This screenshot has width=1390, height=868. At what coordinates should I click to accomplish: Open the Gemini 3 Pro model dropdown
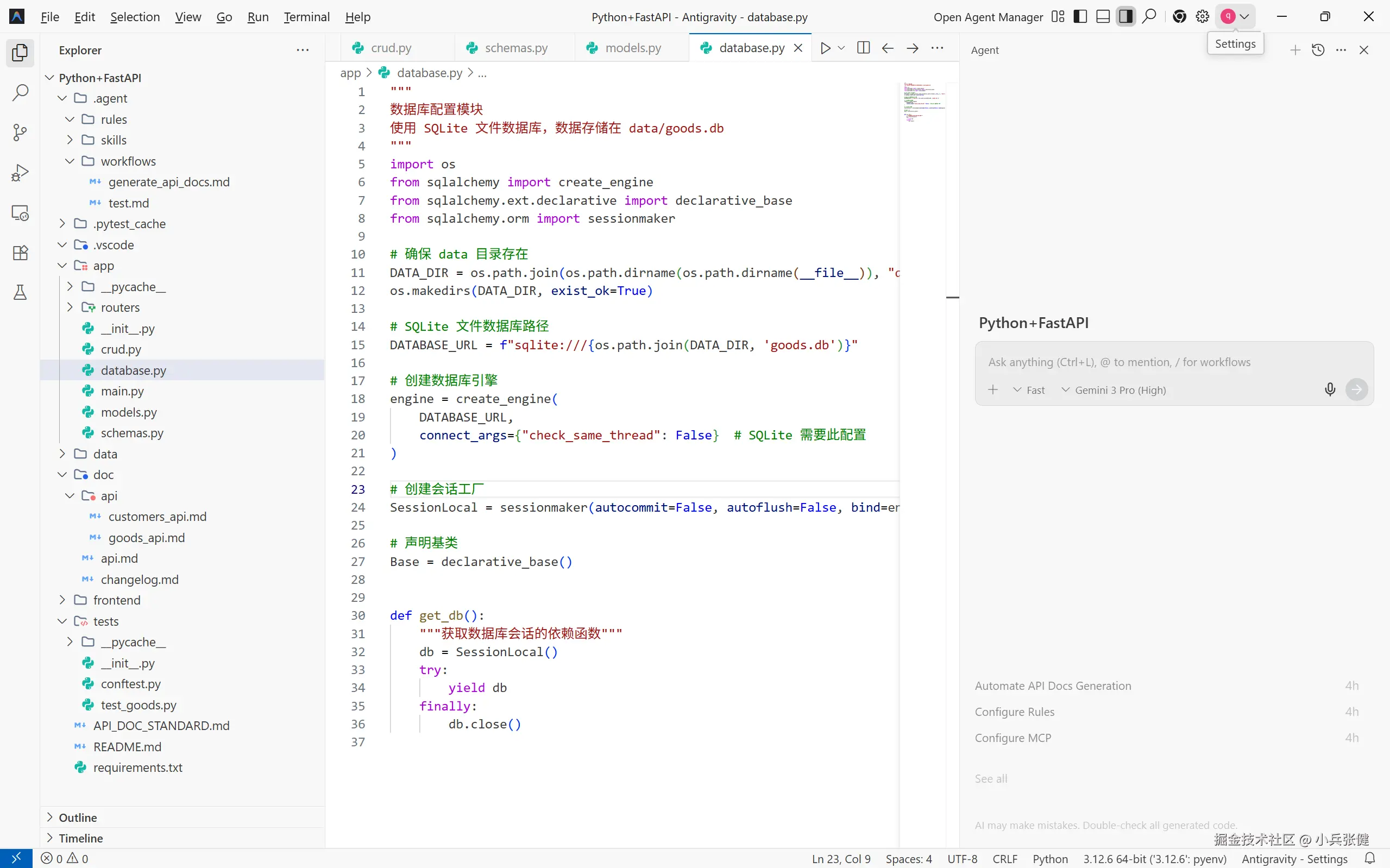(1114, 391)
